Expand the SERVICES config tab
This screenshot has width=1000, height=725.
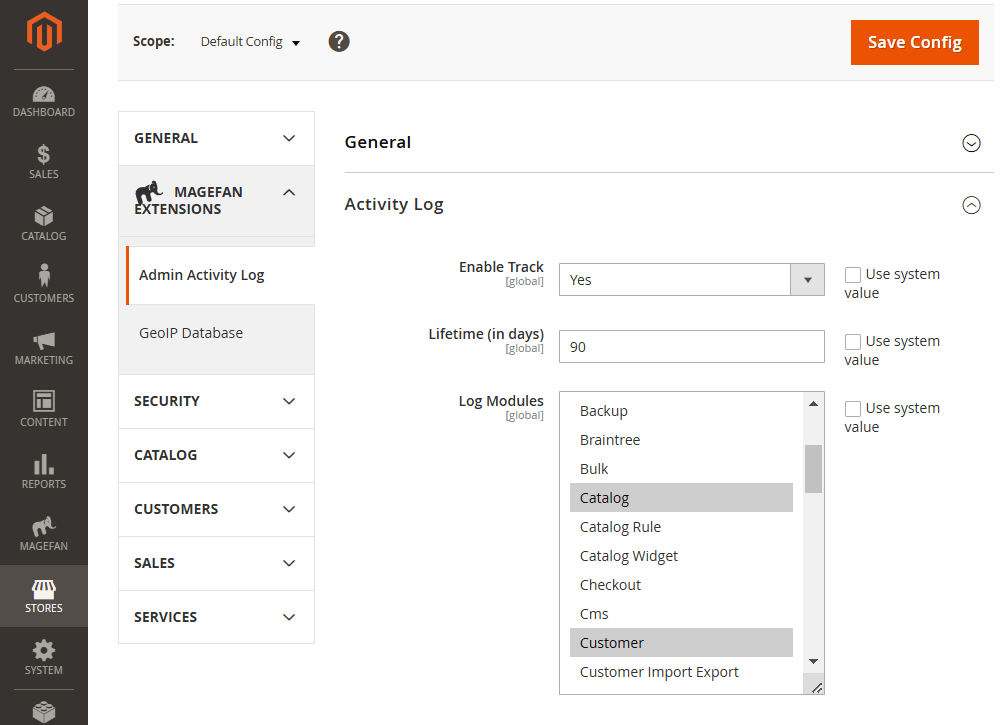click(216, 617)
